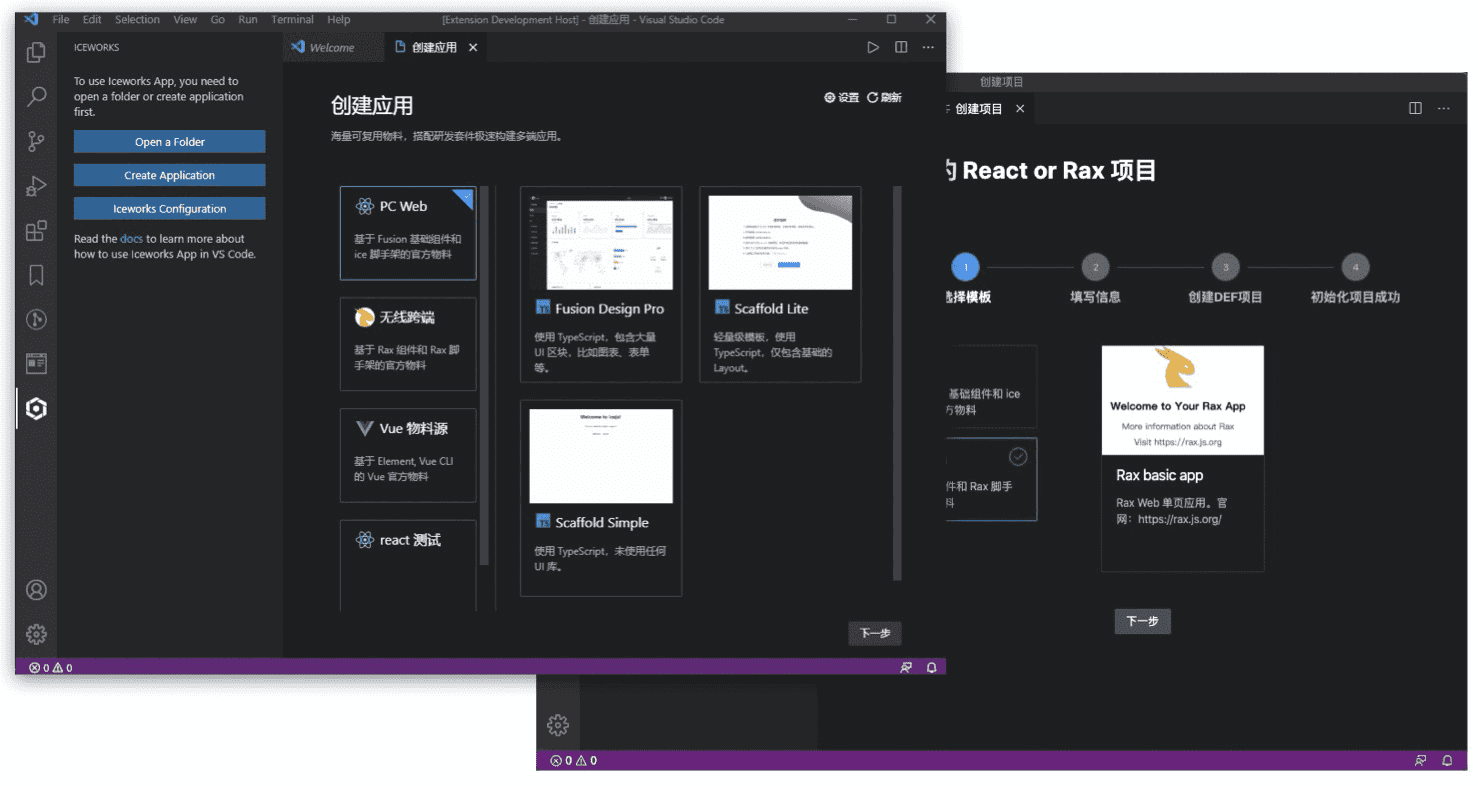Open the Edit menu

92,19
